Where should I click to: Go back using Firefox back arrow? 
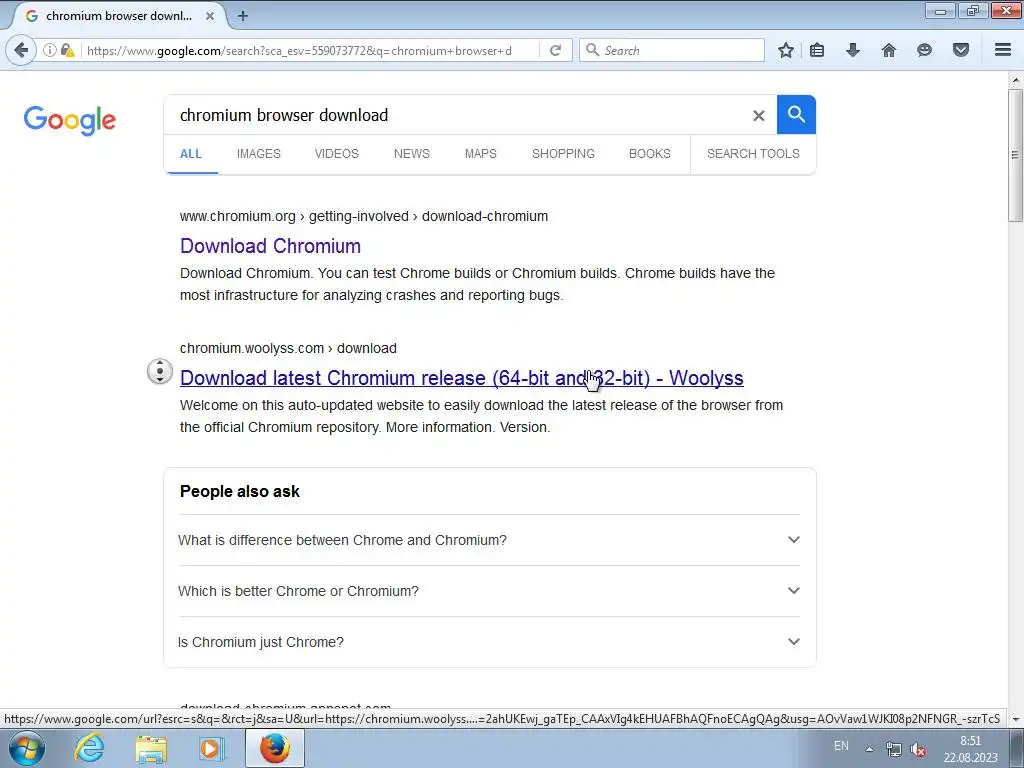click(21, 50)
